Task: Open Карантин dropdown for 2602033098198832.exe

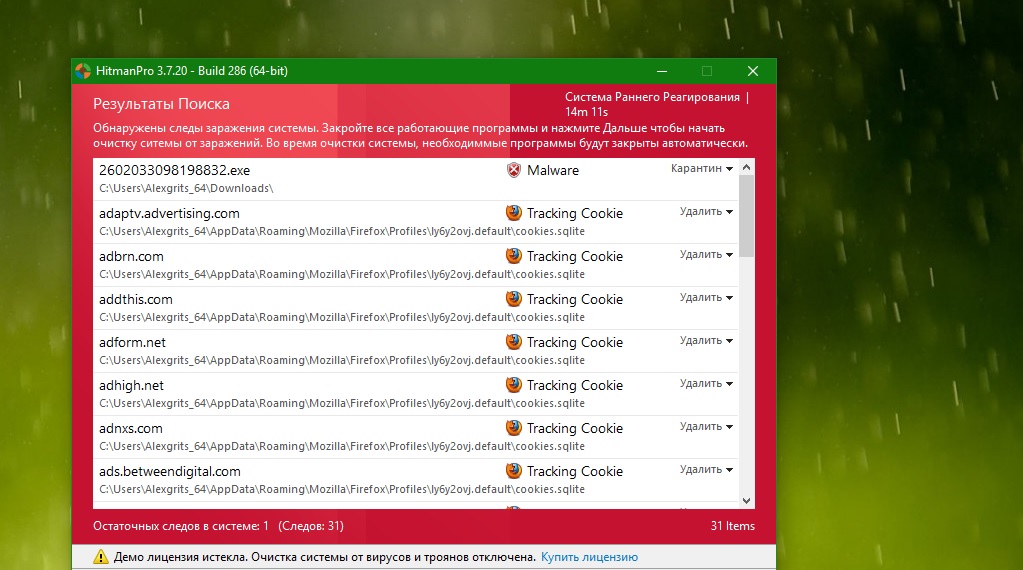Action: click(x=702, y=168)
